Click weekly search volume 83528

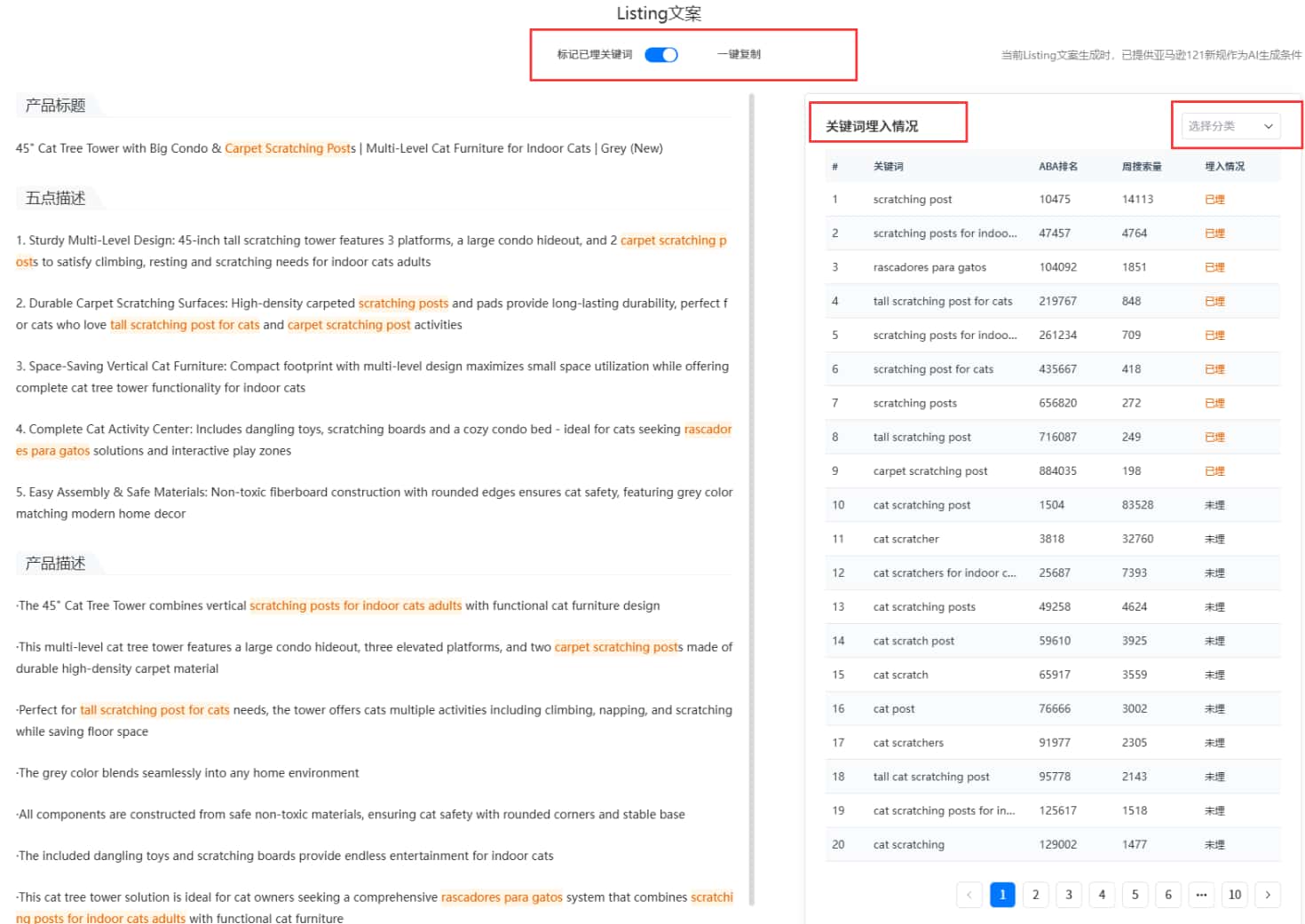pyautogui.click(x=1138, y=505)
